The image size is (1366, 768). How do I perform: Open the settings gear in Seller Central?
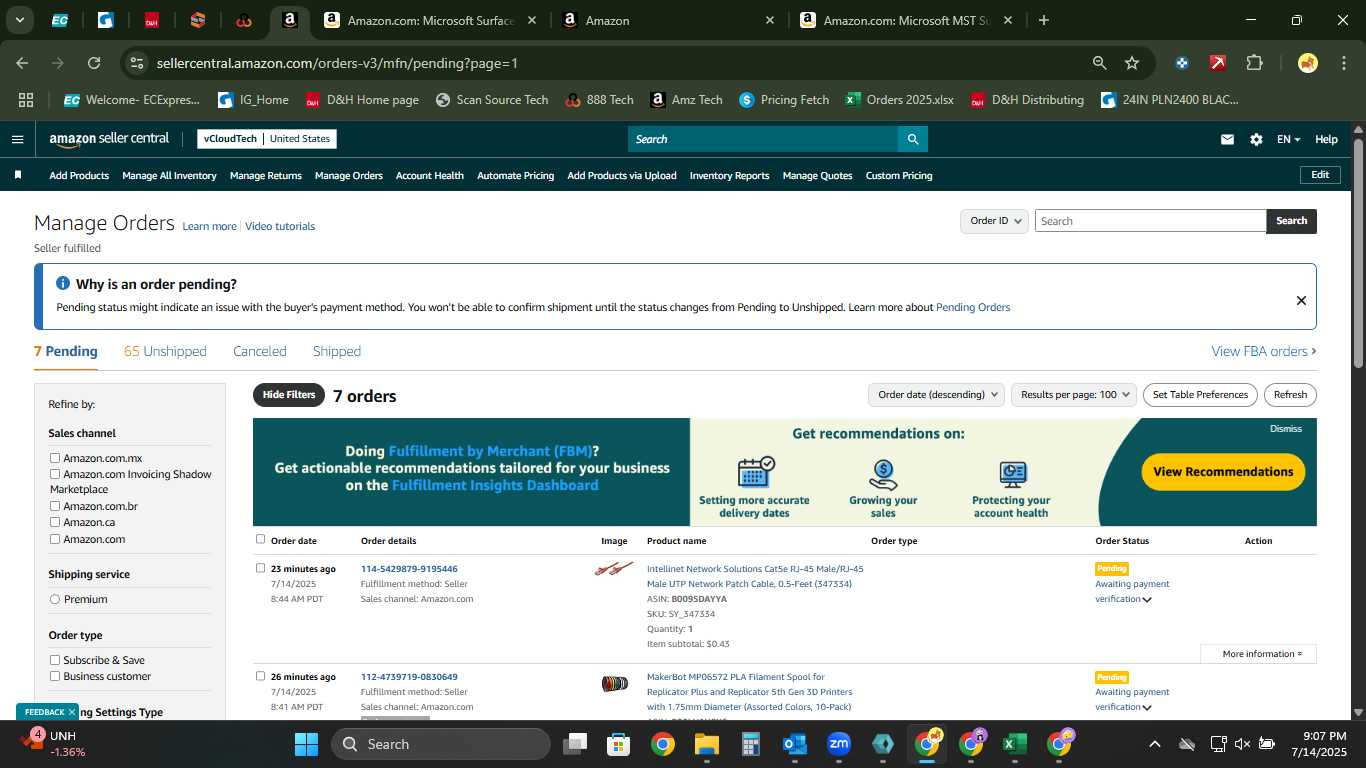1256,139
